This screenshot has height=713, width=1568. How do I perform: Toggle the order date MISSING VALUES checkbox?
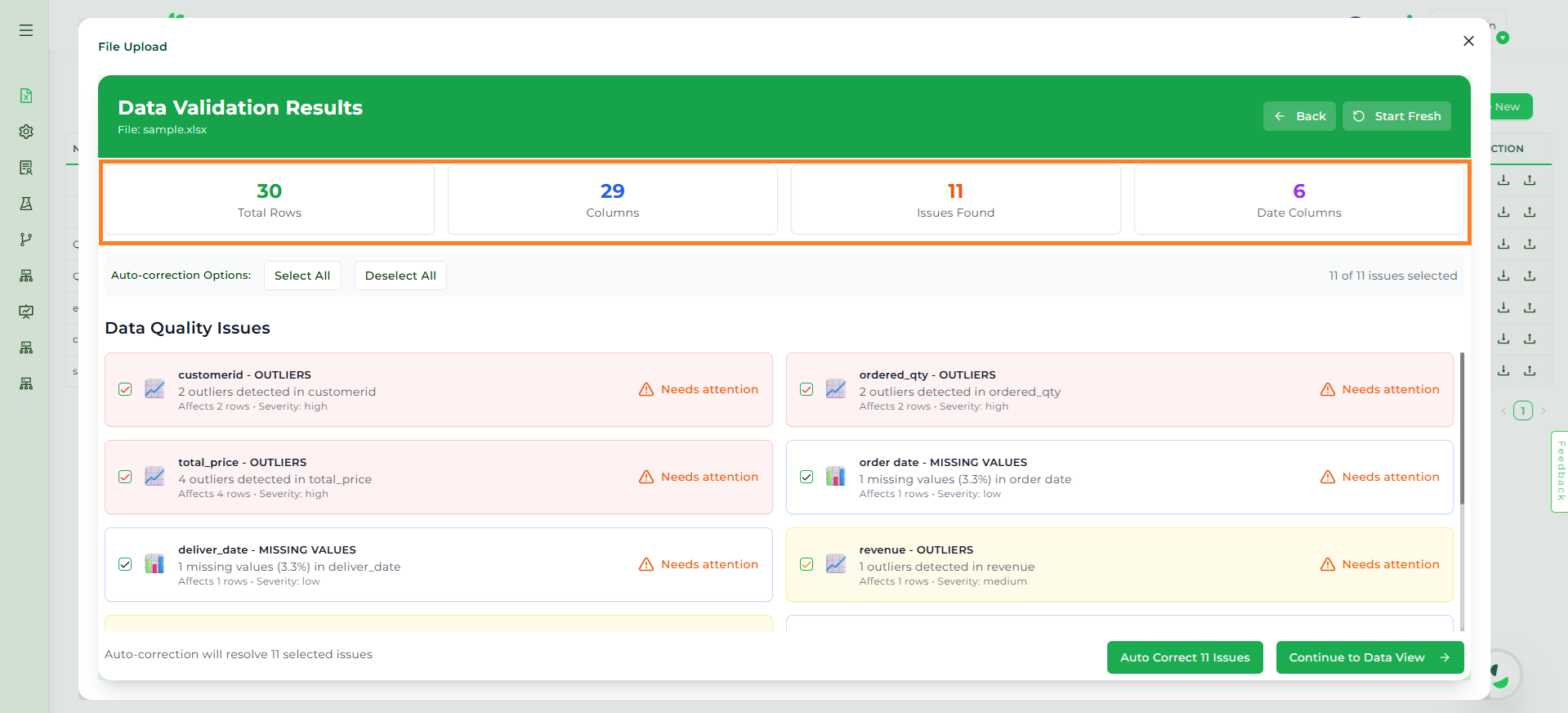click(806, 477)
